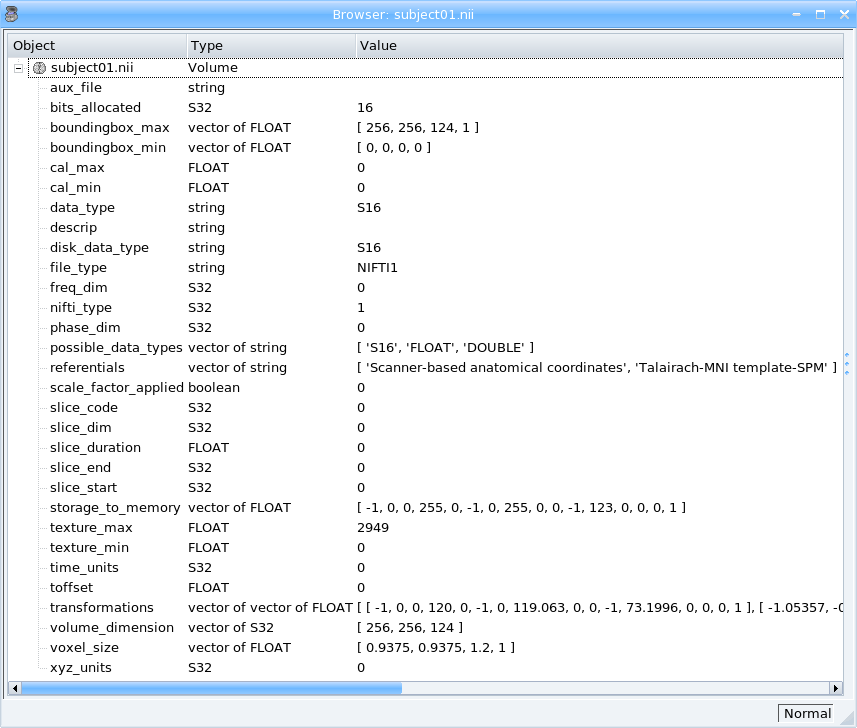The image size is (857, 728).
Task: Collapse the subject01.nii tree node
Action: coord(17,67)
